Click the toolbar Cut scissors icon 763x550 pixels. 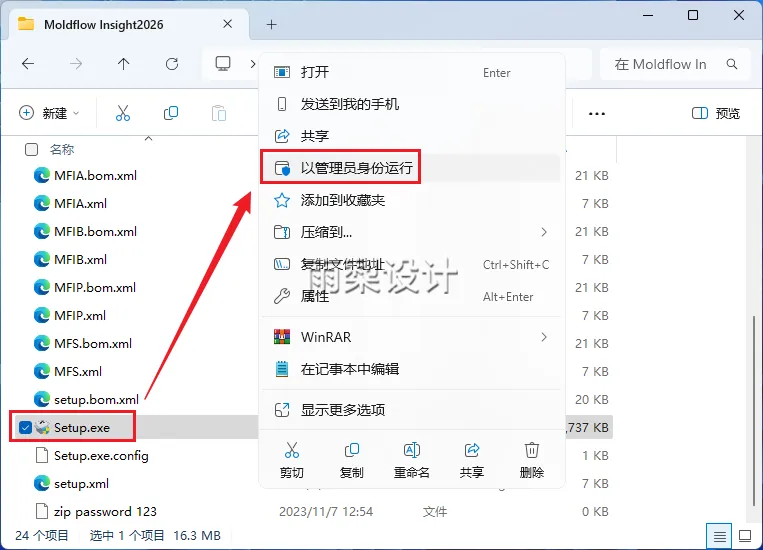(x=123, y=113)
